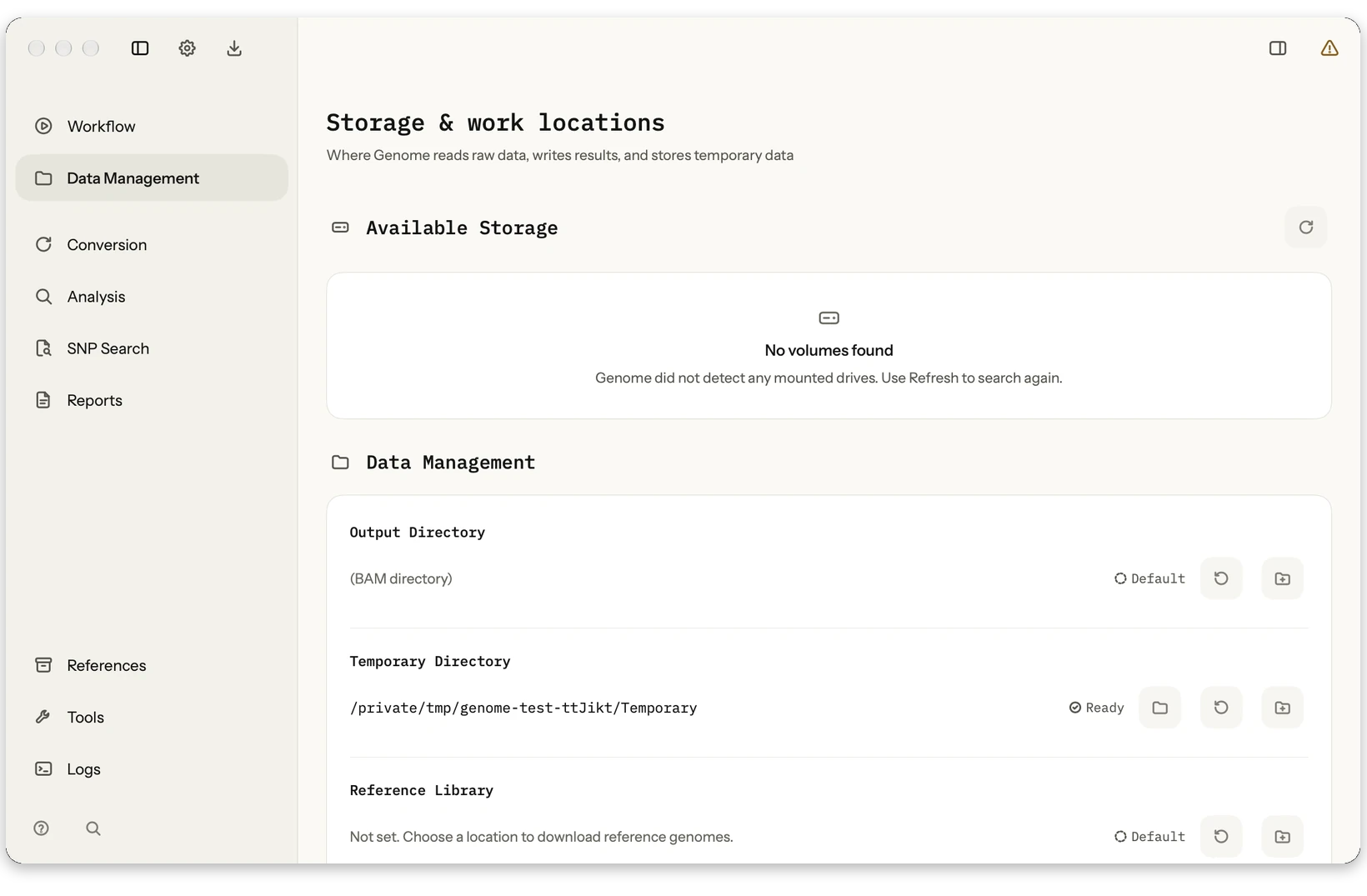Click the Default status for Reference Library

coord(1149,836)
